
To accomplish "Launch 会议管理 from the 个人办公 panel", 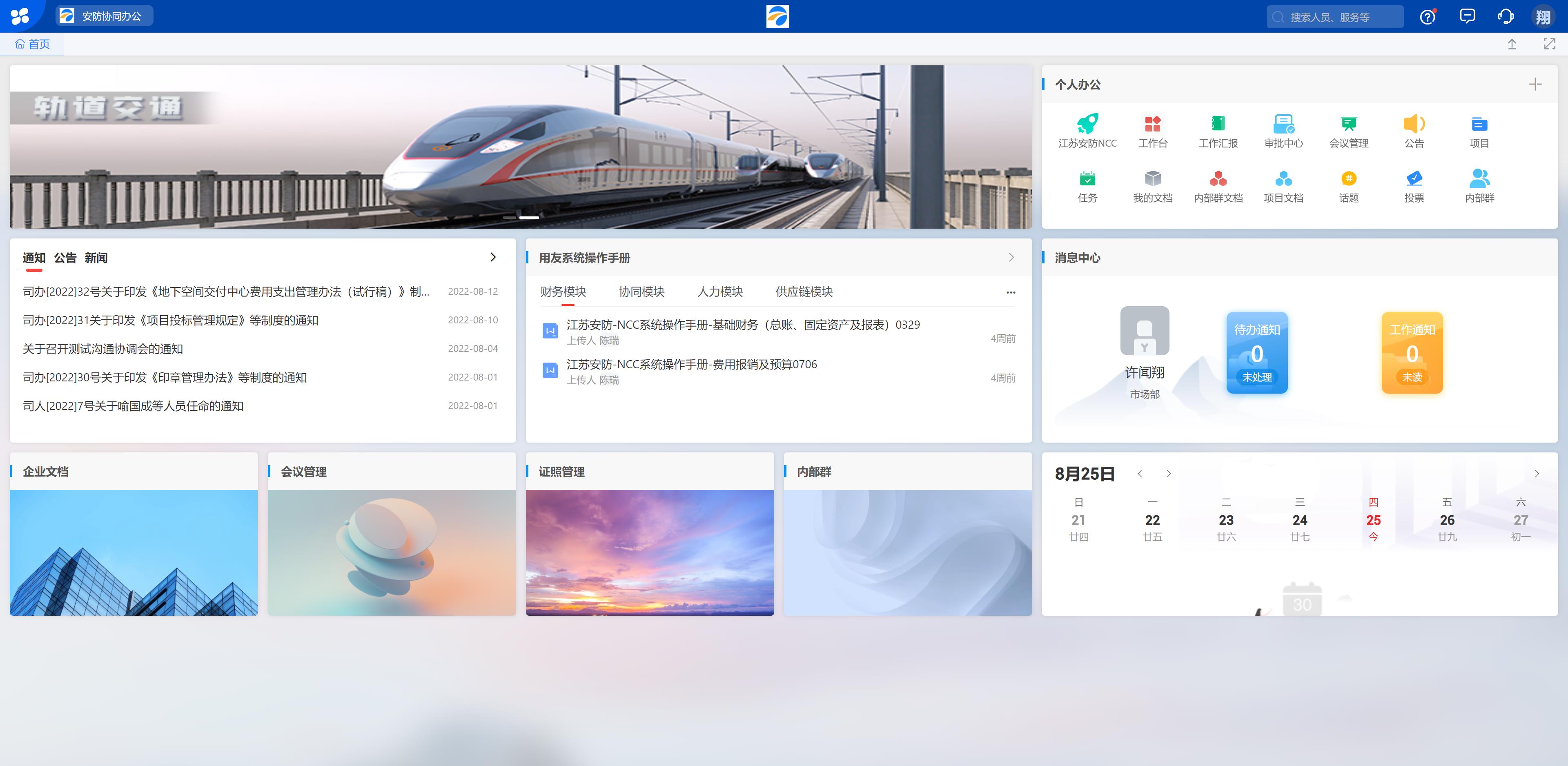I will click(1348, 124).
